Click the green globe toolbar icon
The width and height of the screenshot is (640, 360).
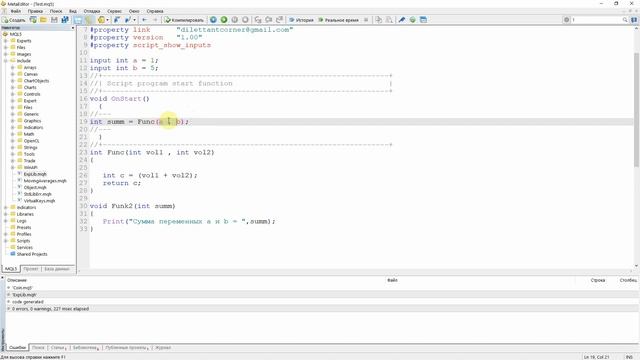(413, 20)
